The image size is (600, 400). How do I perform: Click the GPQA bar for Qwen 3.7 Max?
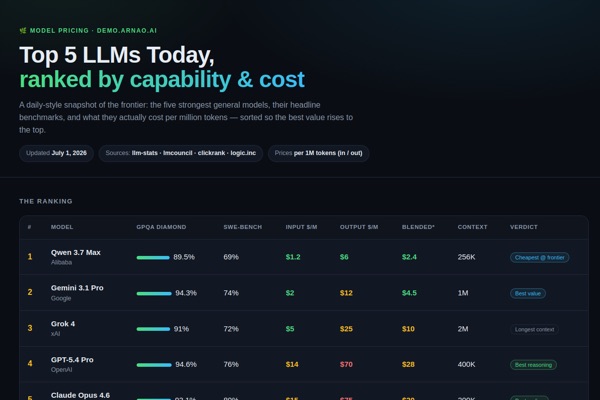tap(153, 258)
